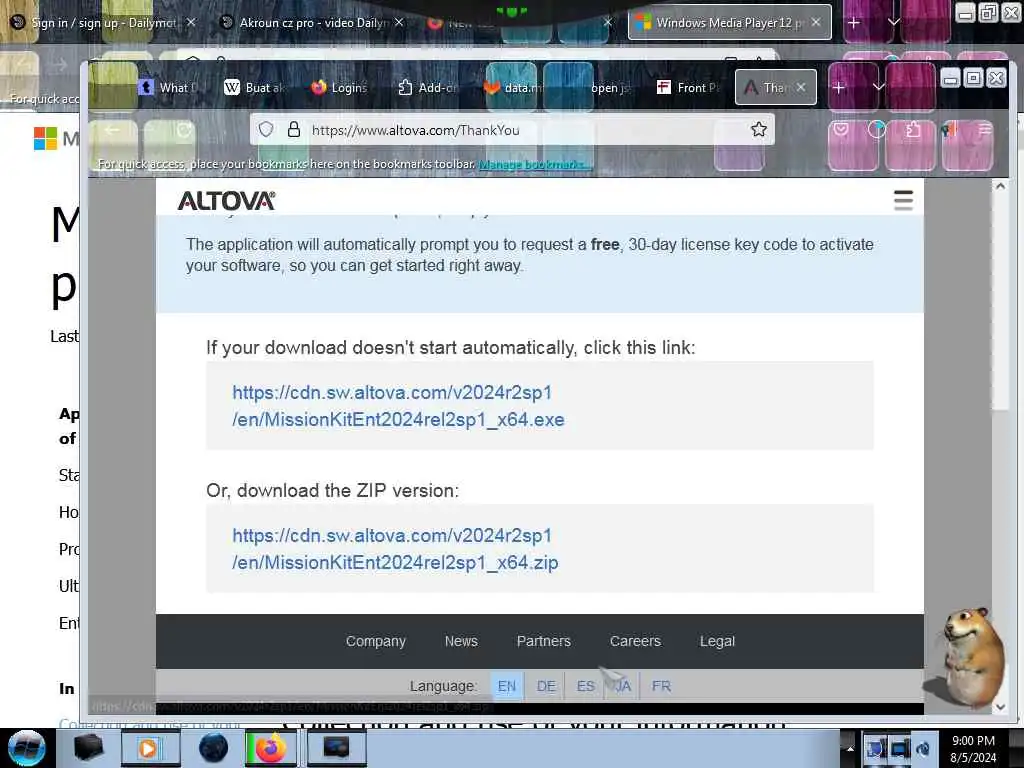The image size is (1024, 768).
Task: Open the Windows Start orb
Action: point(26,748)
